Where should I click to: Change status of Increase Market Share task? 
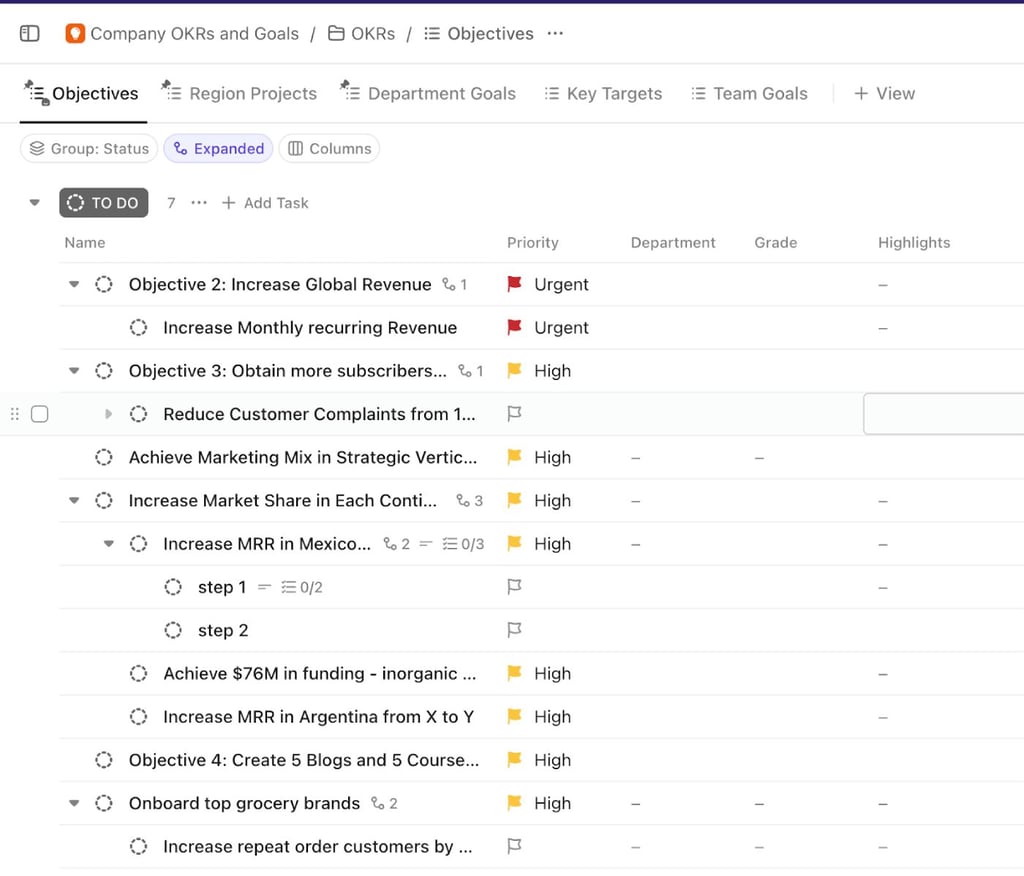(x=104, y=500)
